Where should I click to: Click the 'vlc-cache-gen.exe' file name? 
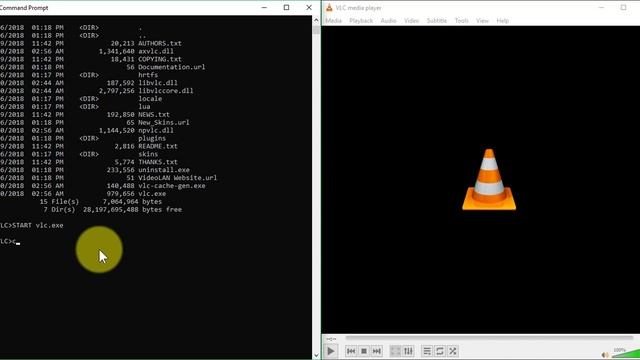point(171,186)
